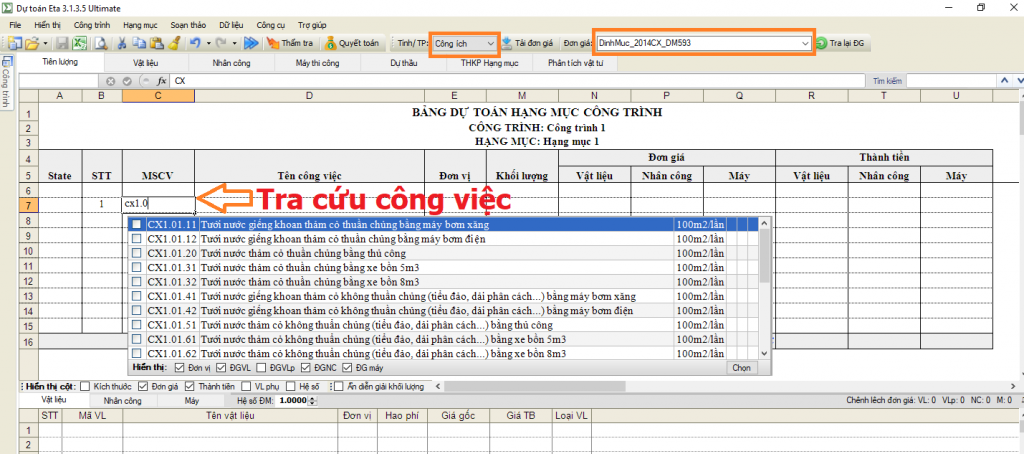Click the export to Excel icon
Viewport: 1024px width, 454px height.
[80, 43]
